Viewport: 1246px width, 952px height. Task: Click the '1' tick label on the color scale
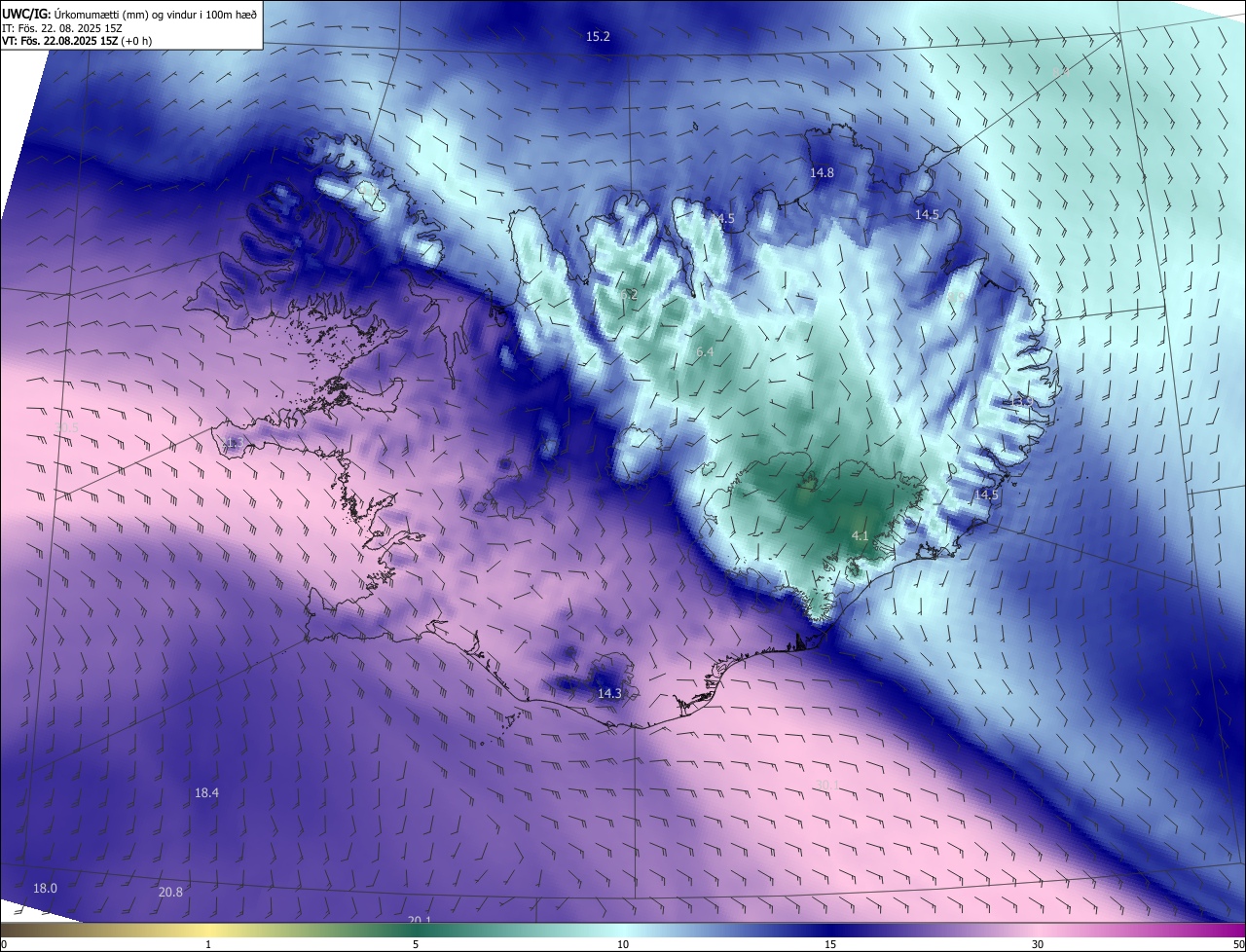pyautogui.click(x=208, y=944)
